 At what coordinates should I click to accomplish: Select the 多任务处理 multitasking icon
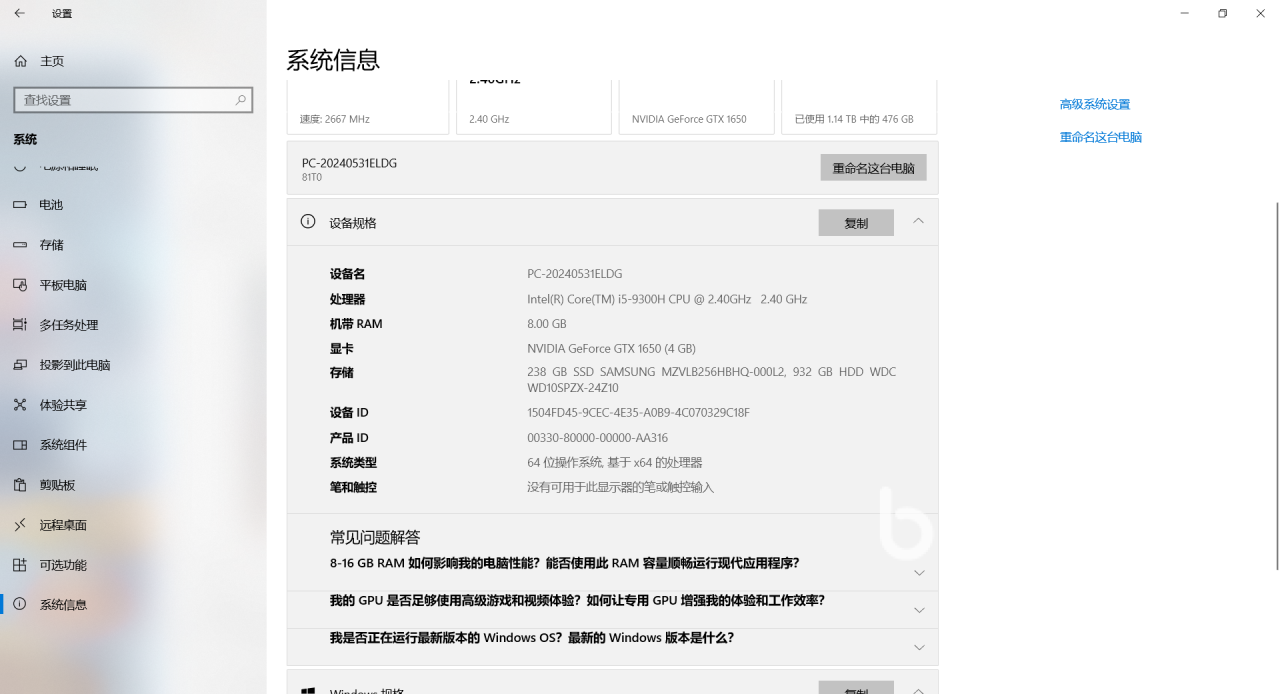click(20, 325)
